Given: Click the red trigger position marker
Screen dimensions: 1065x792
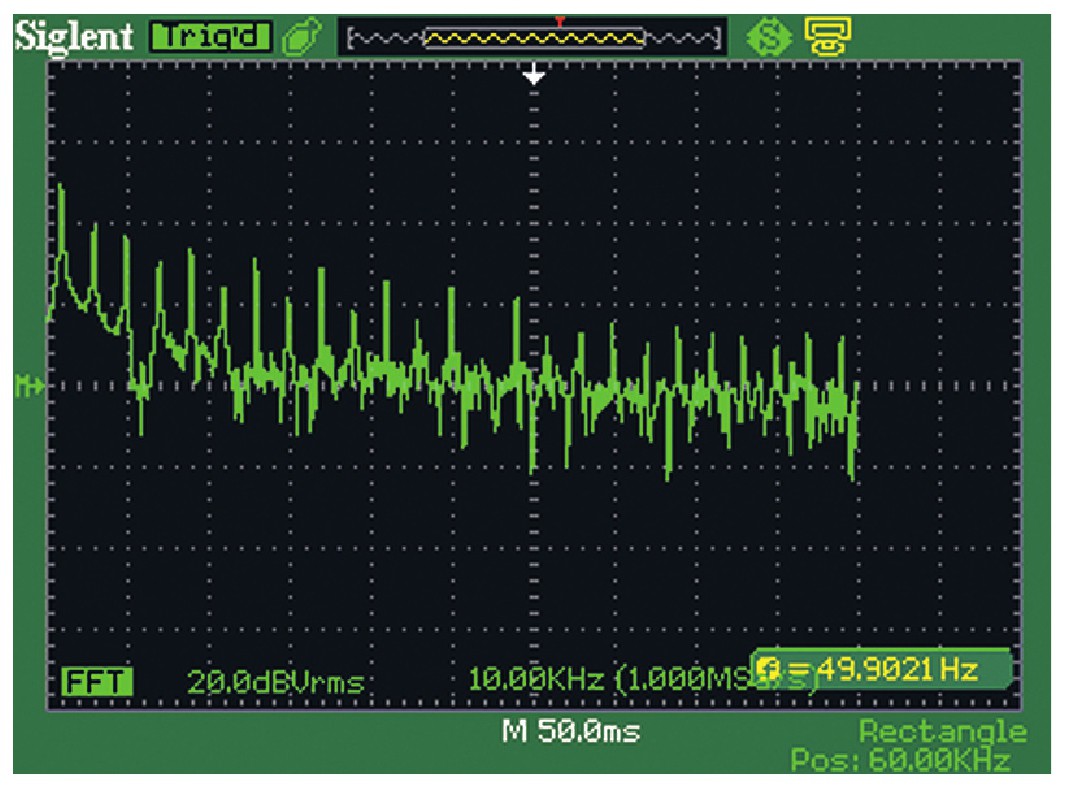Looking at the screenshot, I should click(560, 21).
